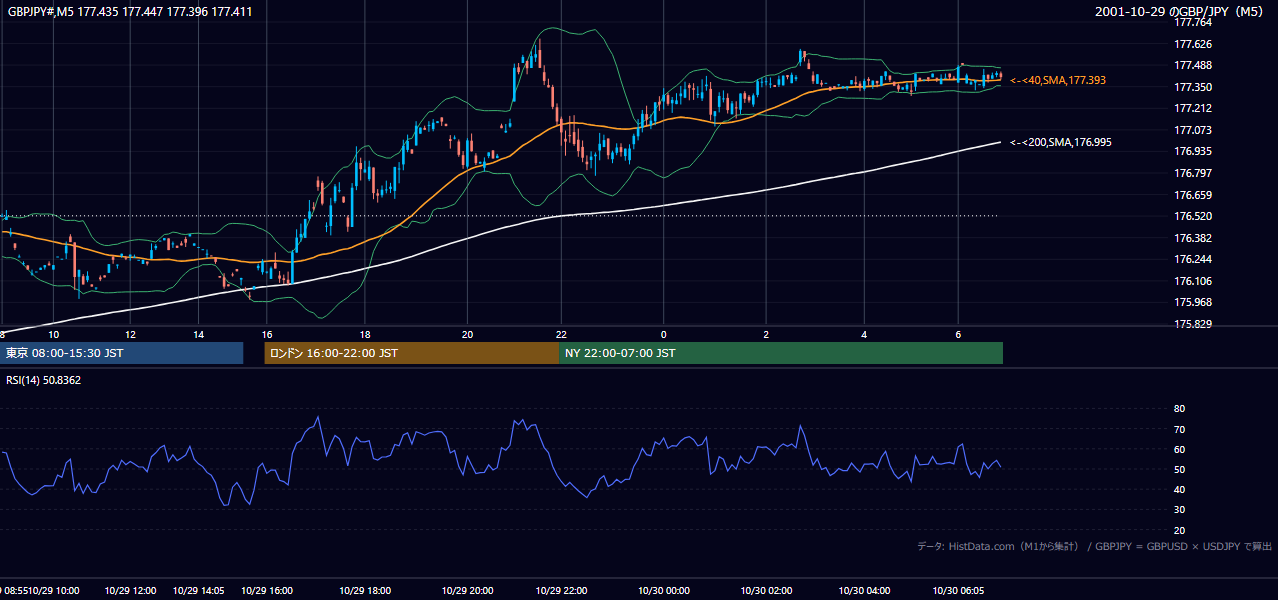Click hour label 22 under the price chart
Image resolution: width=1278 pixels, height=600 pixels.
click(x=562, y=334)
